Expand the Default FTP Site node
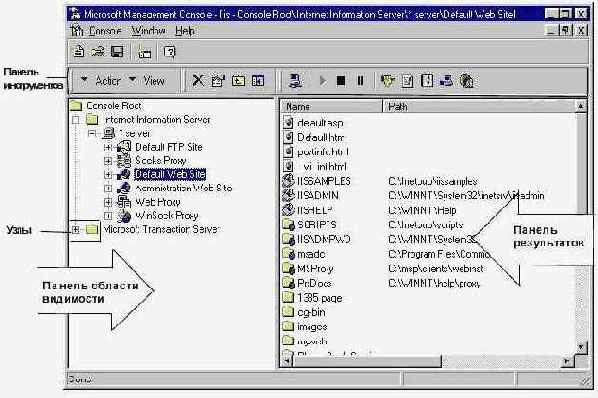Image resolution: width=598 pixels, height=398 pixels. (x=108, y=147)
